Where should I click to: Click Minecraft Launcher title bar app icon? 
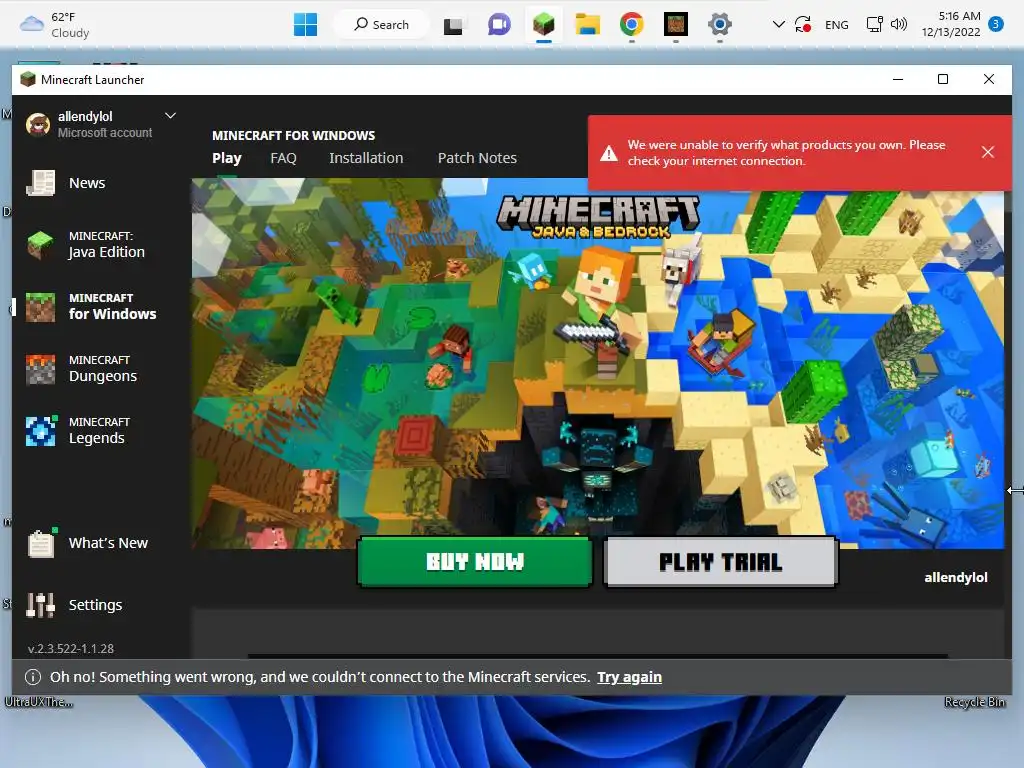pyautogui.click(x=27, y=80)
